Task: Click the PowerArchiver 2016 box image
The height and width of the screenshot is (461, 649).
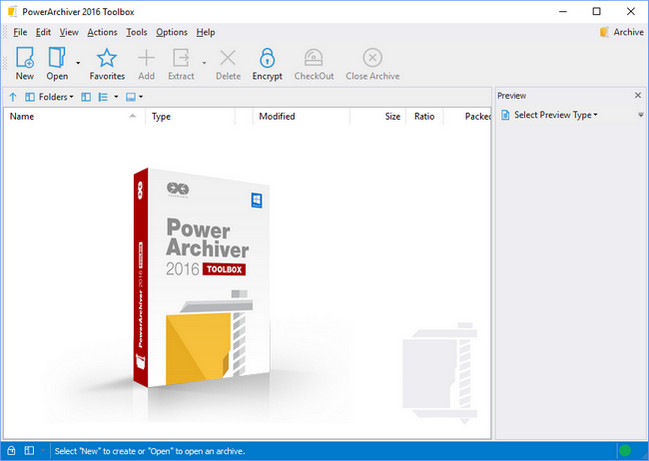Action: pos(202,278)
